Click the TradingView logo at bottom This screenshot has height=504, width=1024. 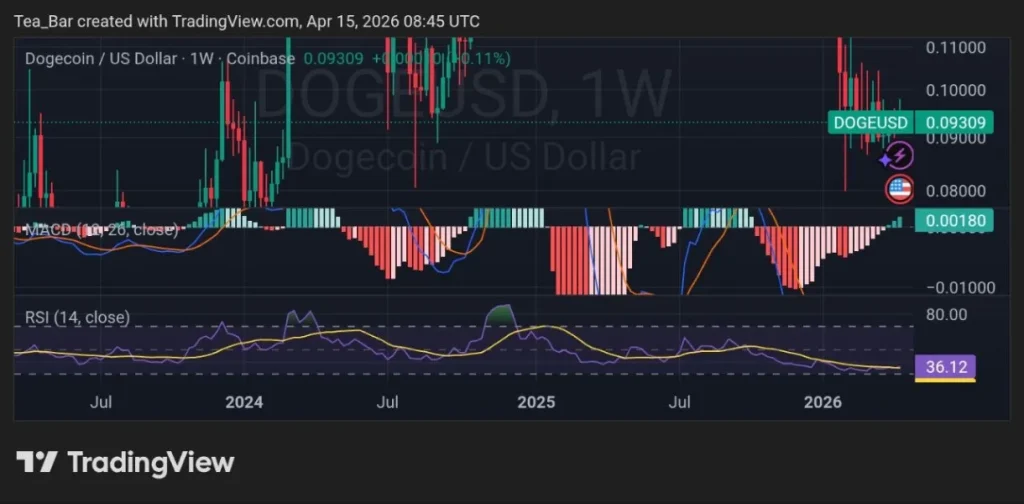tap(125, 462)
